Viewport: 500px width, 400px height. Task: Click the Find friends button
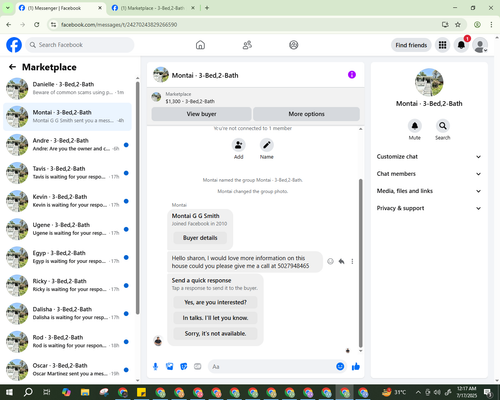coord(411,45)
